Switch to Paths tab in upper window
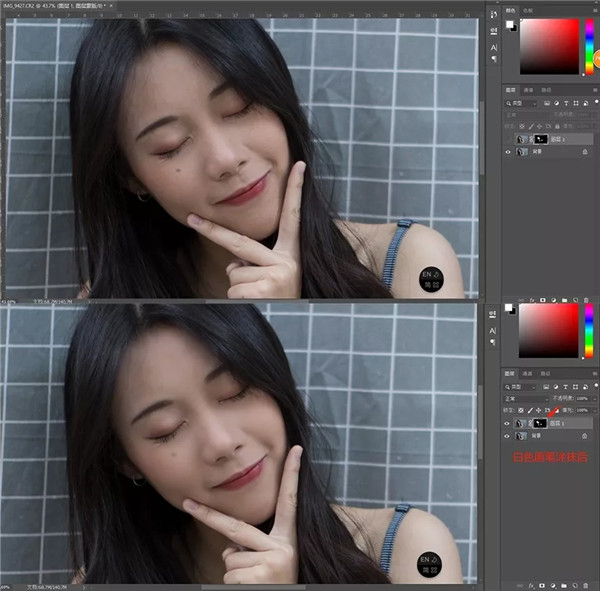600x591 pixels. click(x=546, y=90)
